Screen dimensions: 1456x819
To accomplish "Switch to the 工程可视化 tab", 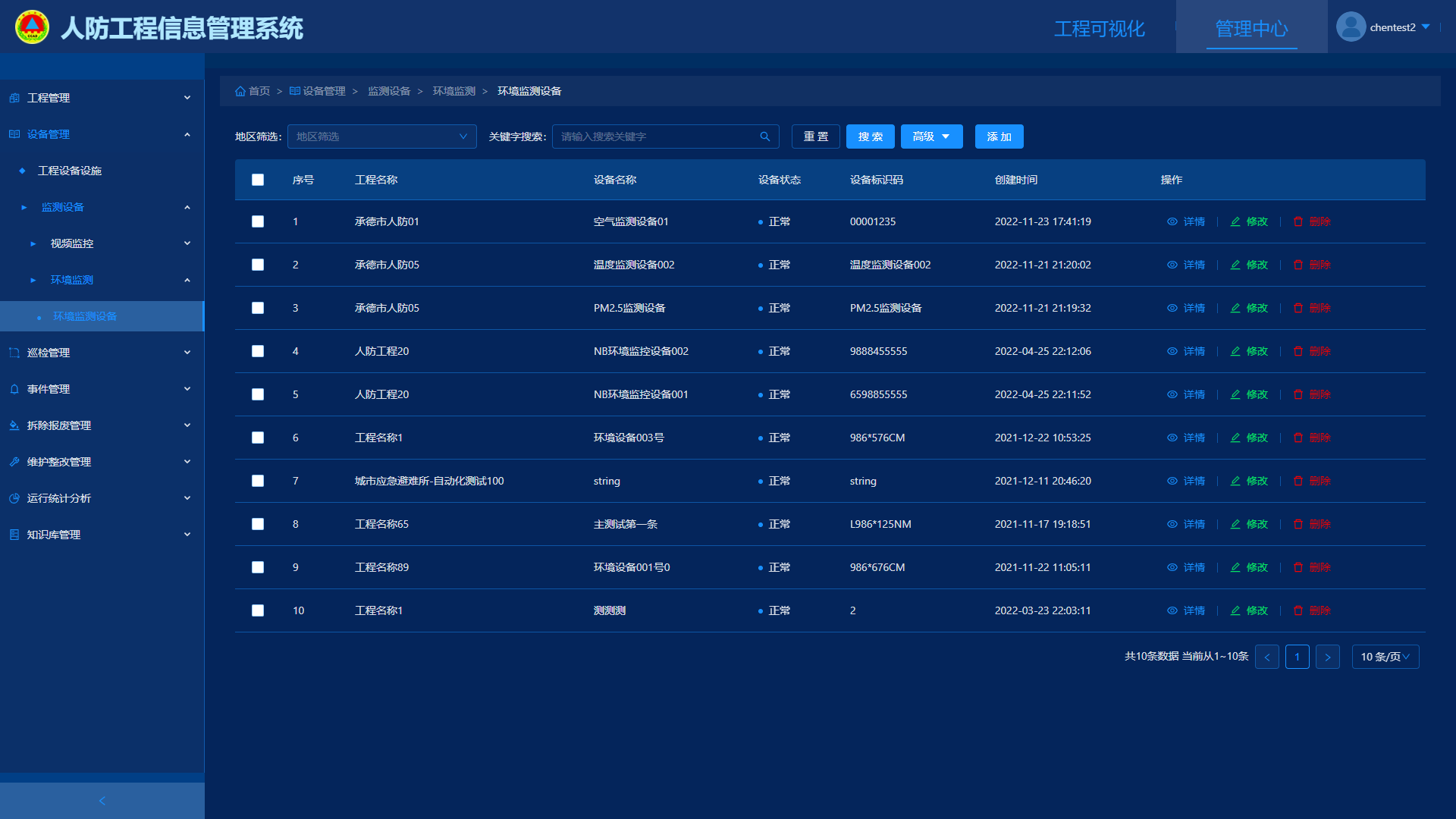I will point(1099,29).
